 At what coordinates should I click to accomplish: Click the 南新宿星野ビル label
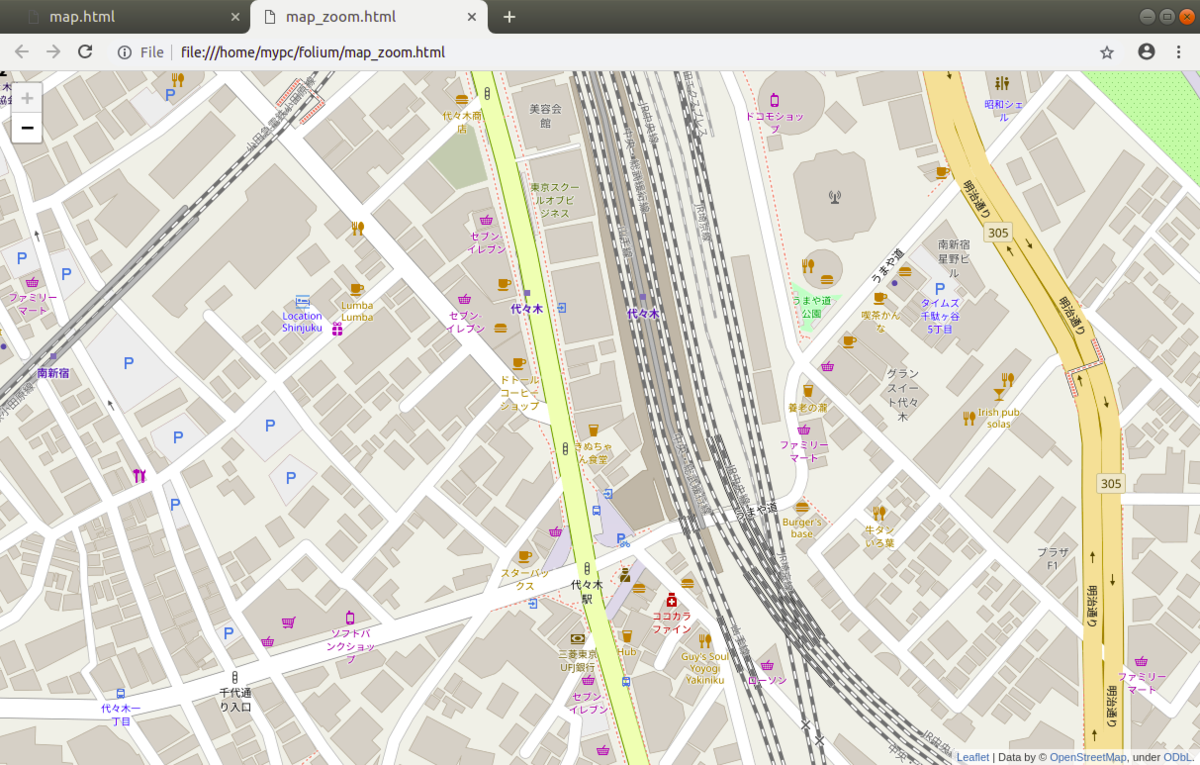pyautogui.click(x=953, y=258)
